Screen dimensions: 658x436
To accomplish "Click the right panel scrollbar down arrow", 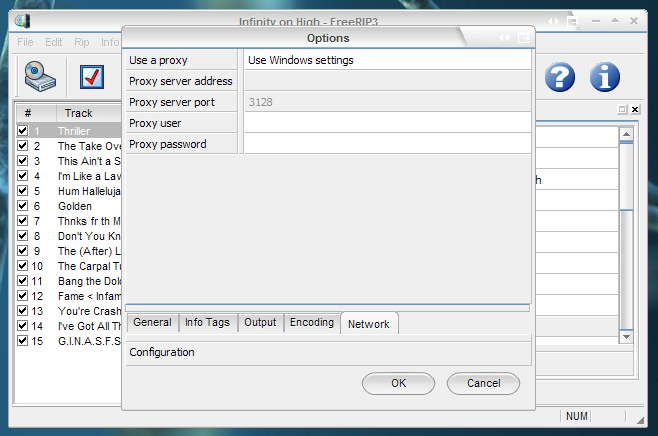I will click(627, 337).
